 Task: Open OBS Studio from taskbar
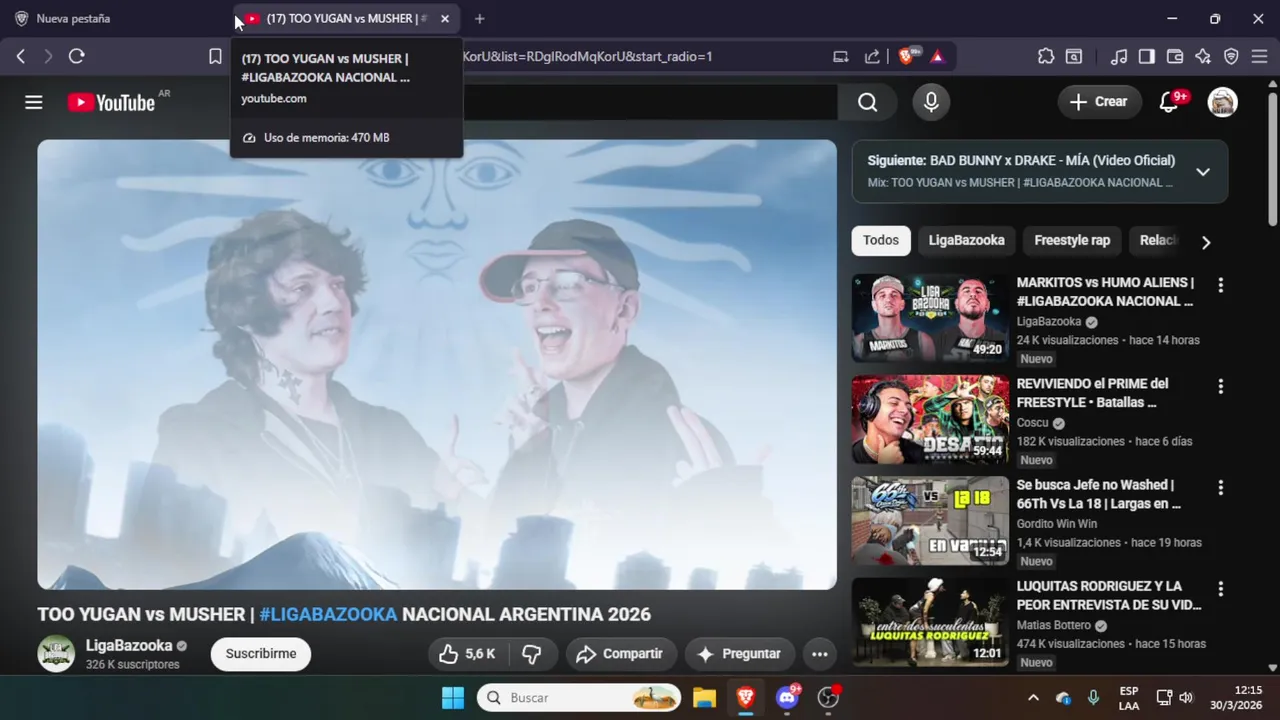tap(829, 697)
